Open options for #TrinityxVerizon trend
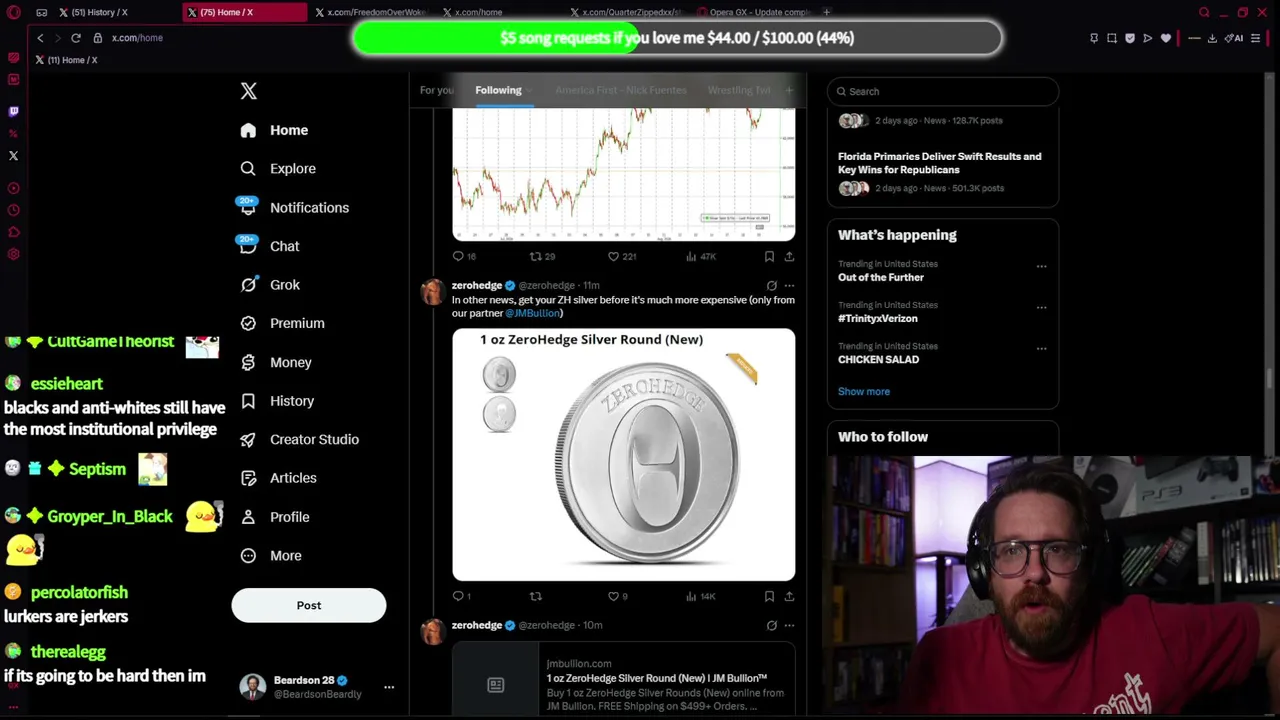Viewport: 1280px width, 720px height. point(1041,308)
